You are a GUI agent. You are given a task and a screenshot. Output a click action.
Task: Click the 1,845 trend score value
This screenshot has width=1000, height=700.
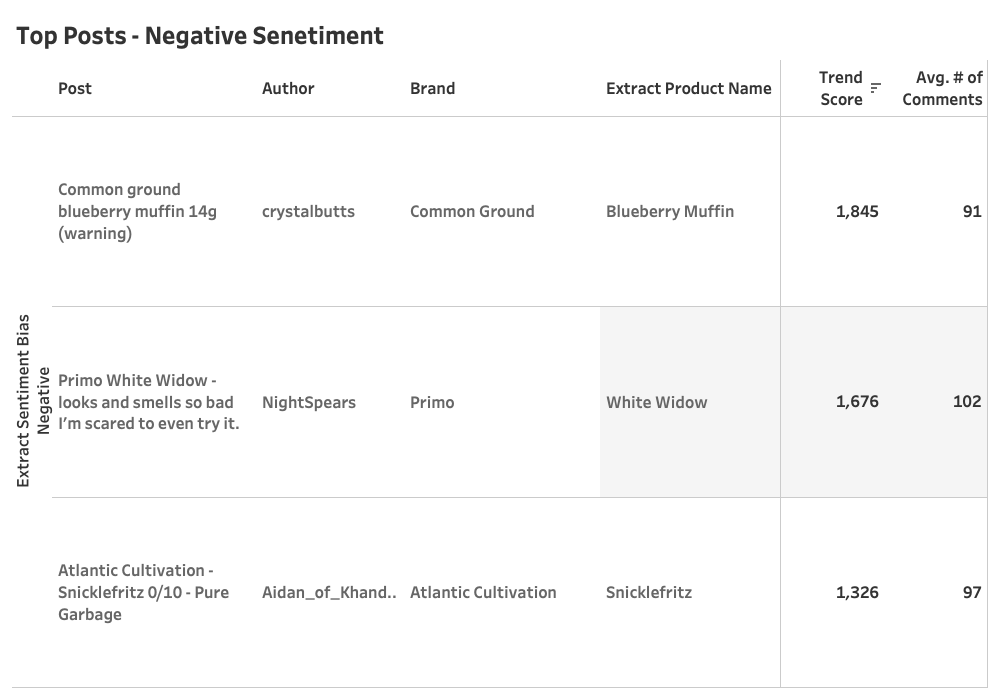pyautogui.click(x=857, y=212)
